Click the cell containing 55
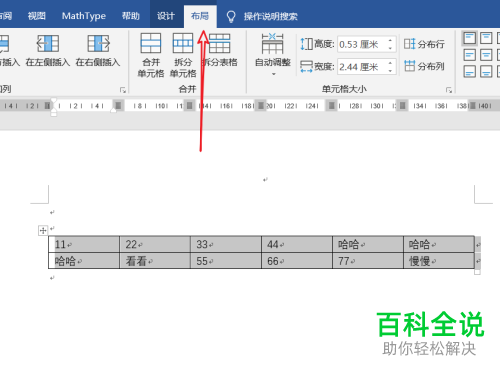The height and width of the screenshot is (369, 500). (x=226, y=261)
